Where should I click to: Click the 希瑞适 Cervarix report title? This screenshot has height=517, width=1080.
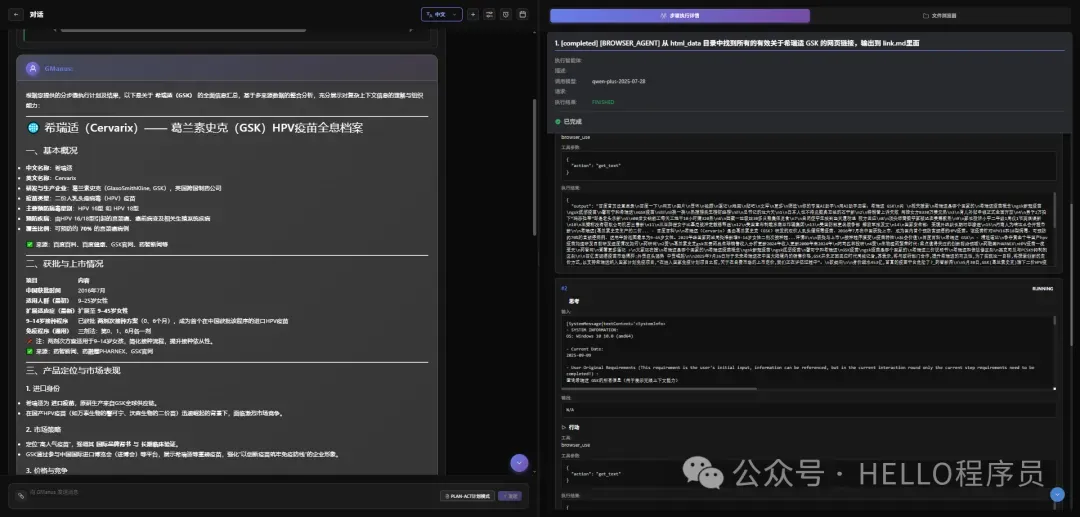(203, 128)
